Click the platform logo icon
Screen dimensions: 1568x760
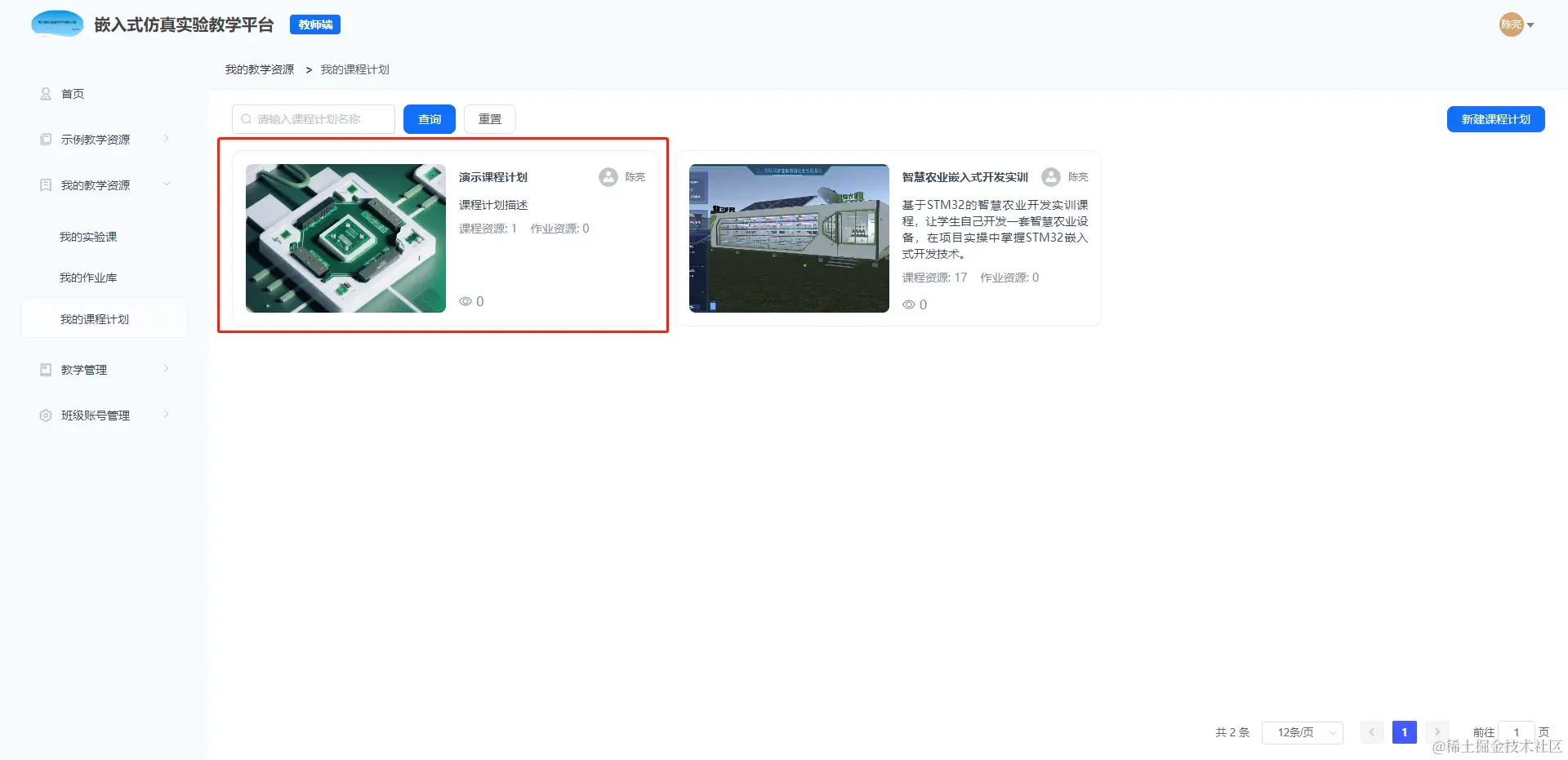[x=57, y=24]
